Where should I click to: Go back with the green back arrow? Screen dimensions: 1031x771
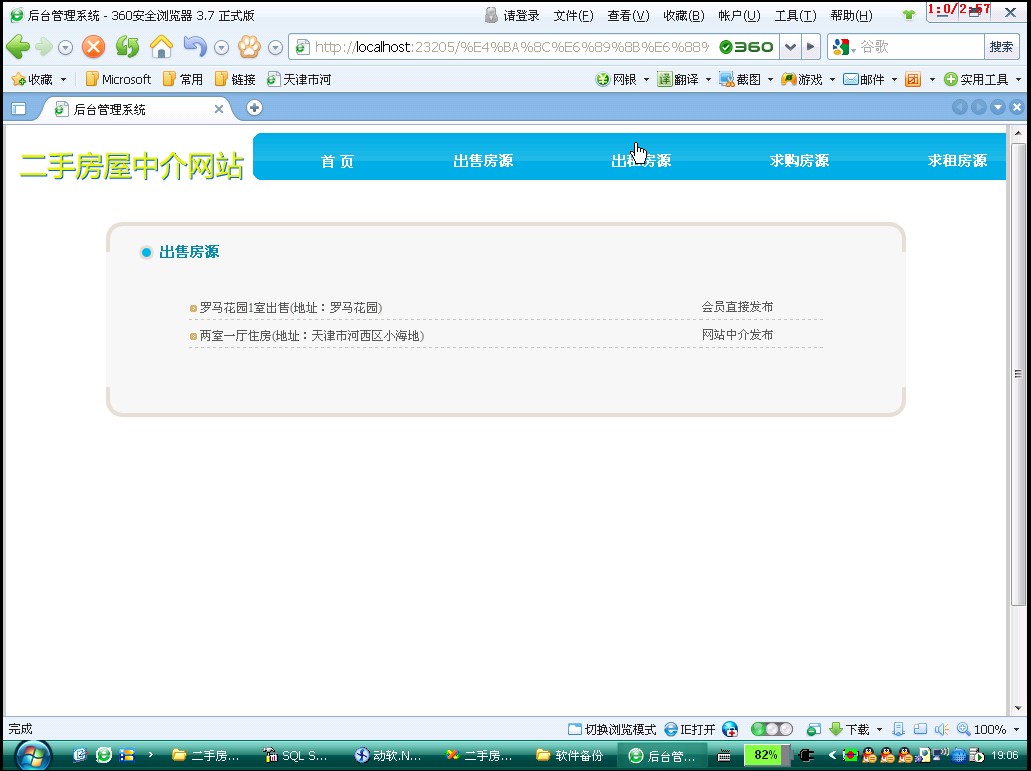pos(18,47)
